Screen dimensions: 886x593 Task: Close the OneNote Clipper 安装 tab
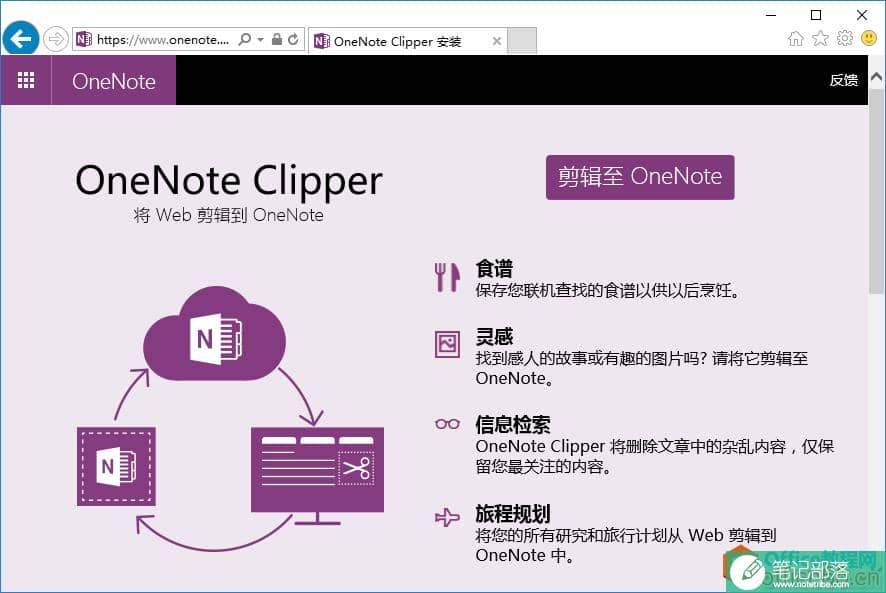497,41
